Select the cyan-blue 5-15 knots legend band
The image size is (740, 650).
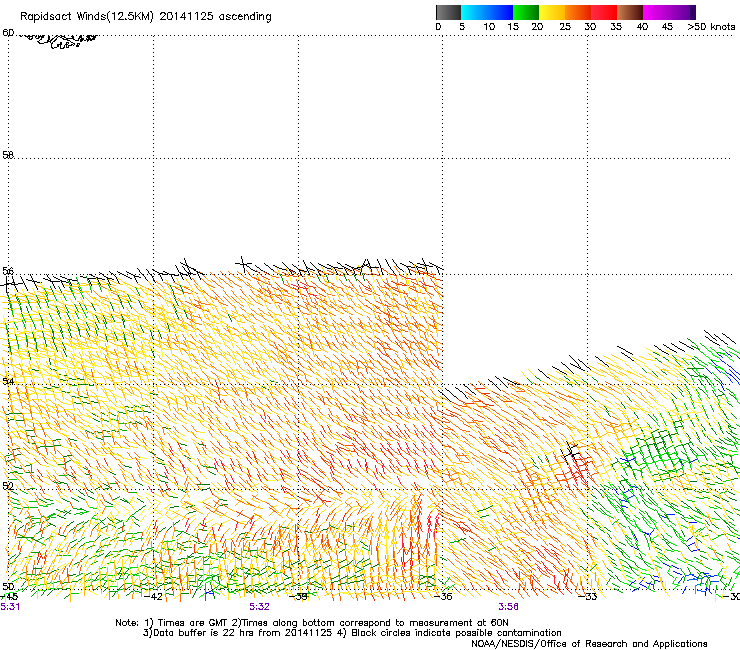487,12
